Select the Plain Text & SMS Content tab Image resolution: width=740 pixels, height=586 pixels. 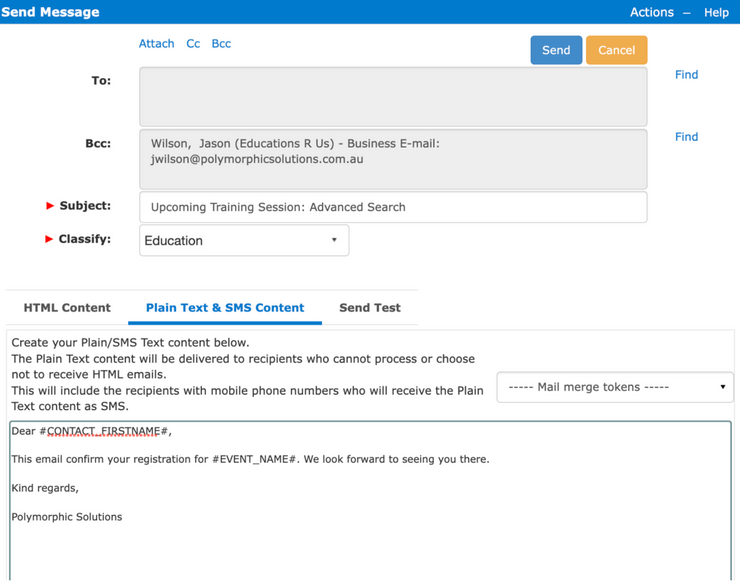pyautogui.click(x=225, y=308)
